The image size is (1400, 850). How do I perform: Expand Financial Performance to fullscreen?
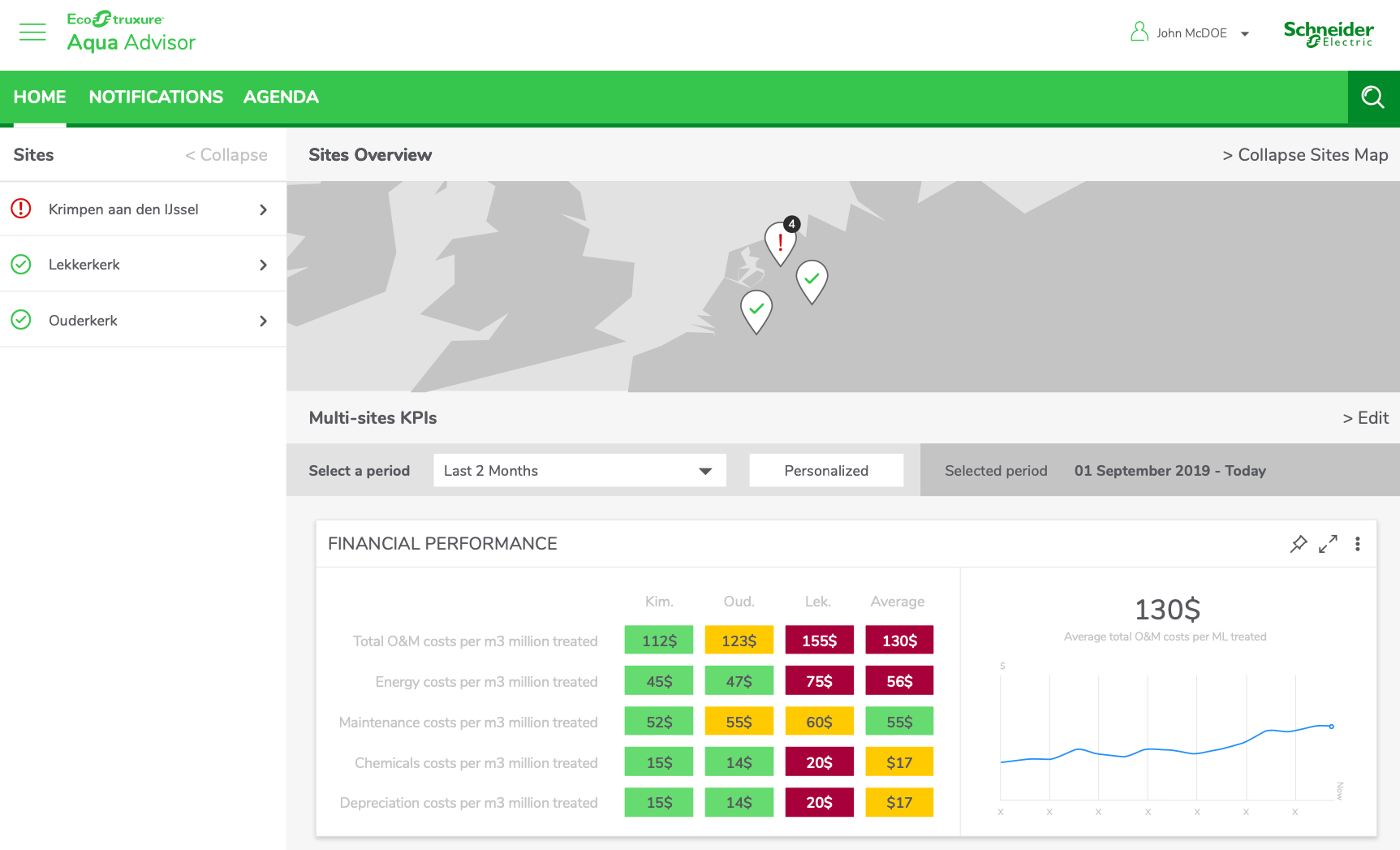point(1328,544)
